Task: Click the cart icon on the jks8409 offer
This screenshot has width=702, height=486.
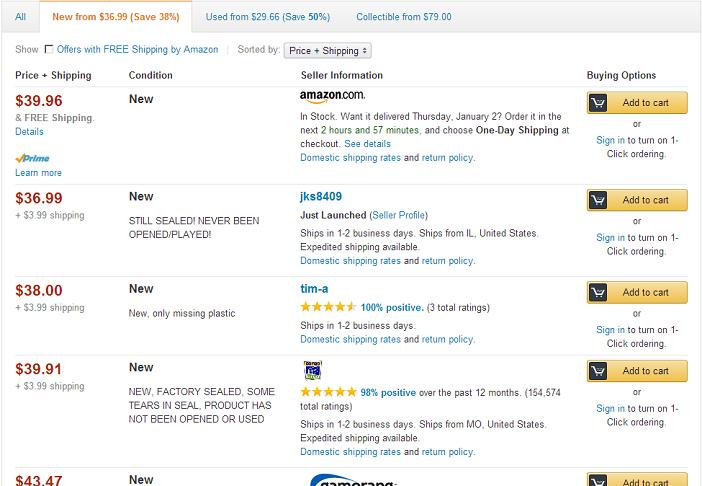Action: [x=598, y=200]
